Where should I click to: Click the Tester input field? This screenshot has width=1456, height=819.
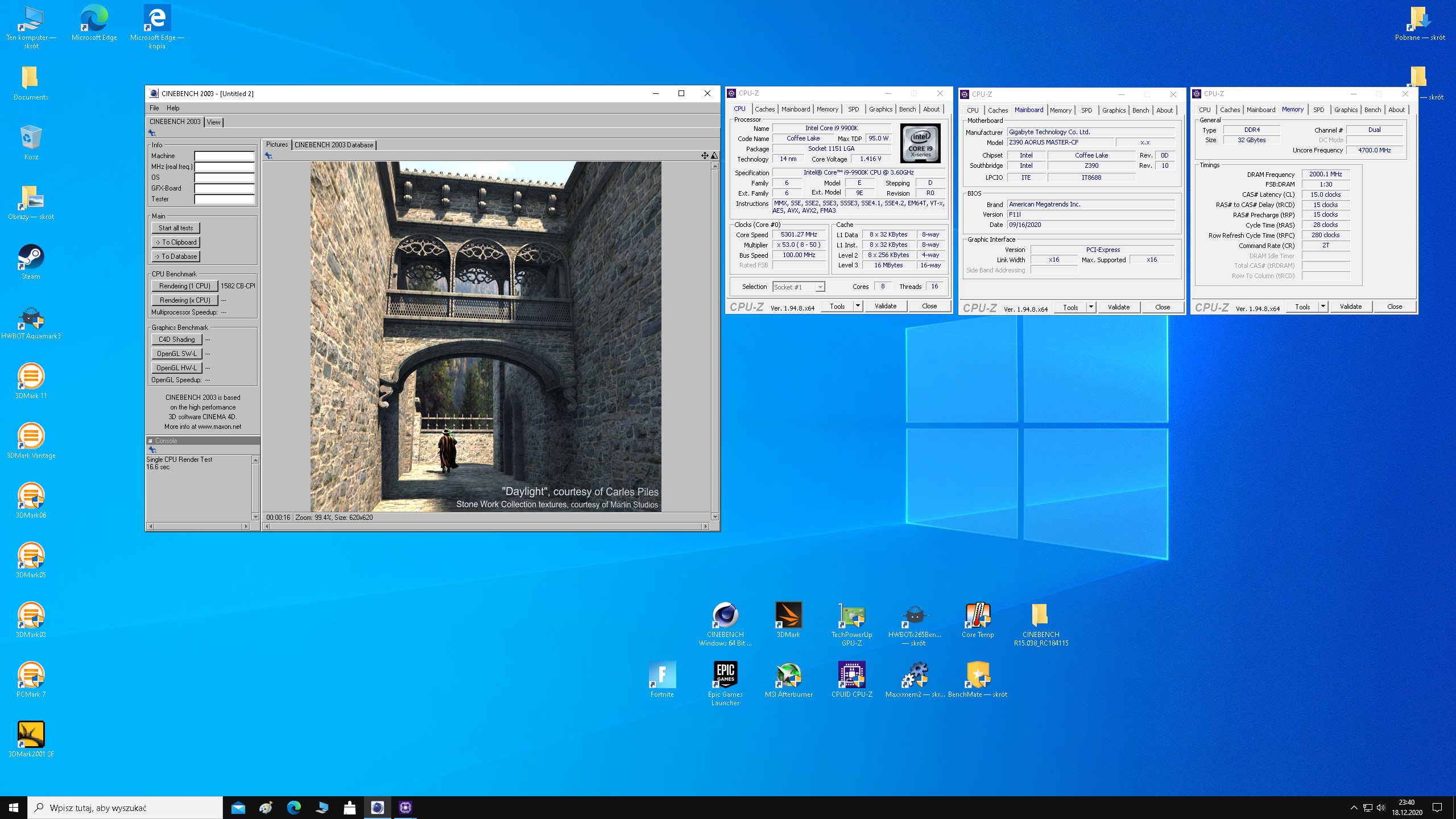[225, 199]
